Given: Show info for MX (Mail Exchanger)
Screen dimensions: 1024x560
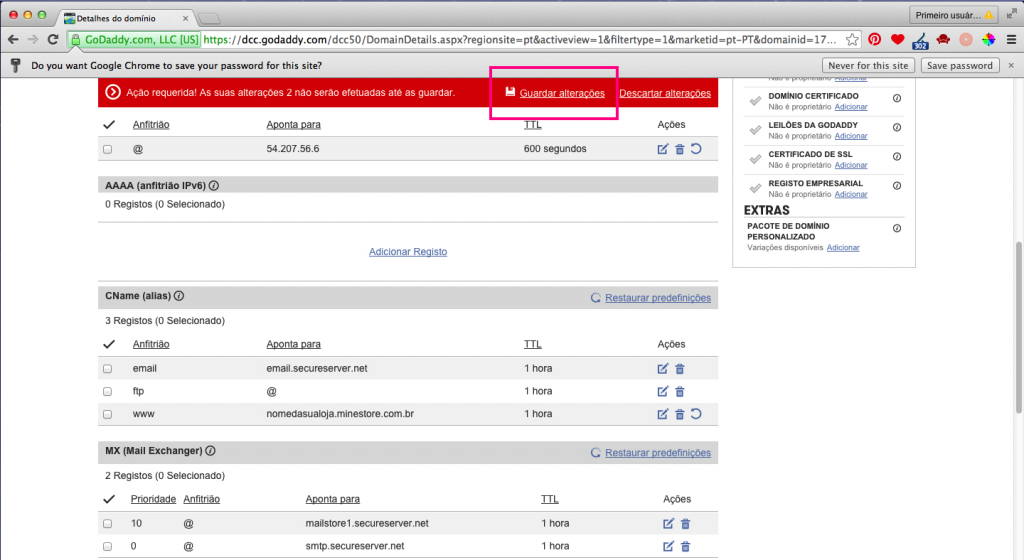Looking at the screenshot, I should (x=210, y=451).
